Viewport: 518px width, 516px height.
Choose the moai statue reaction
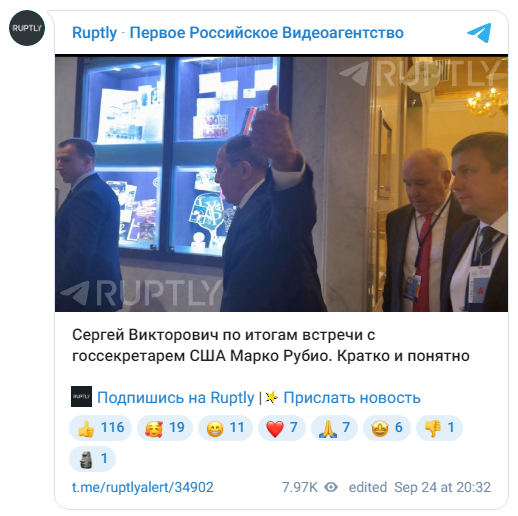[x=92, y=459]
